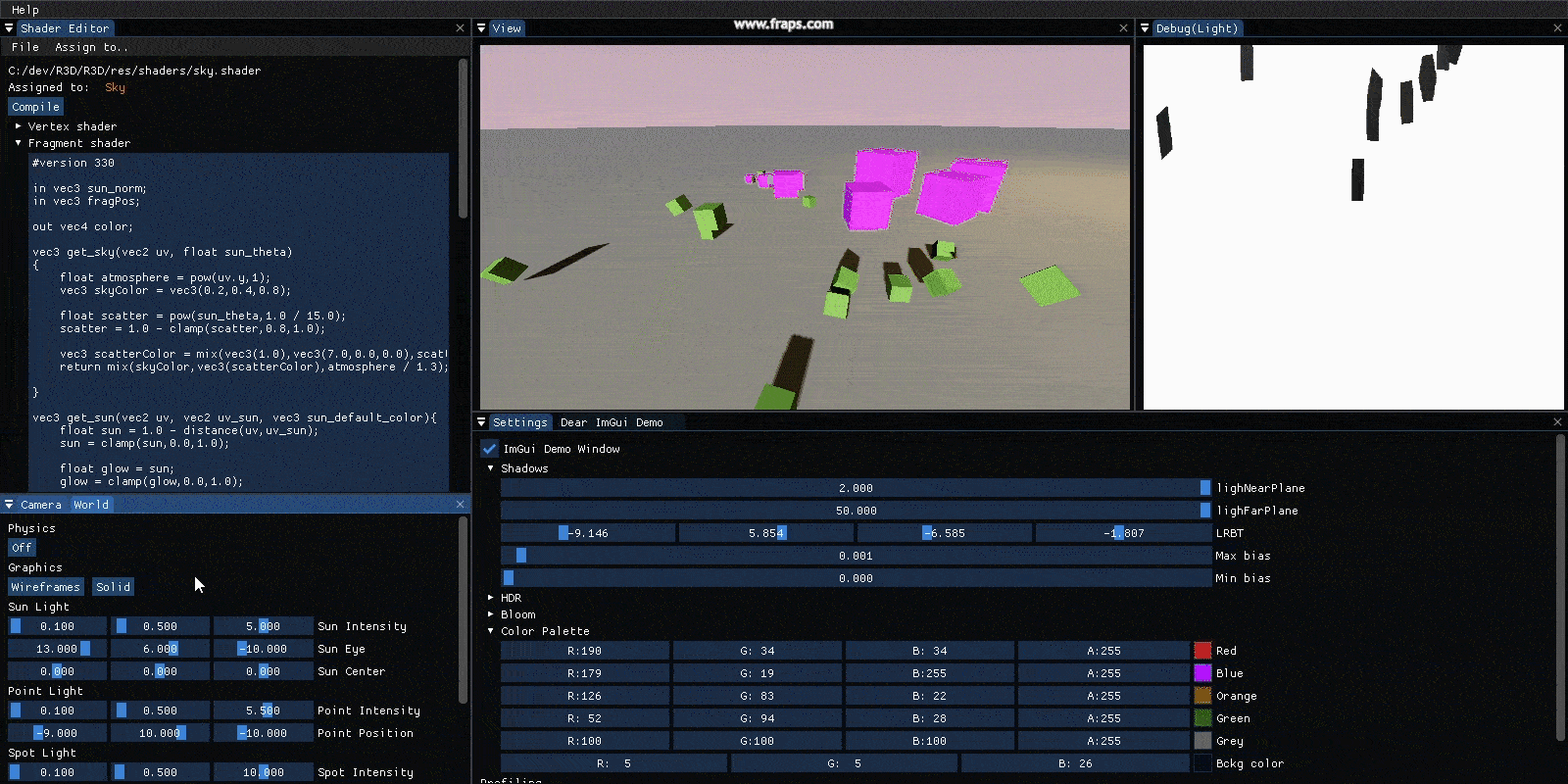Image resolution: width=1568 pixels, height=784 pixels.
Task: Collapse the Debug(Light) window triangle icon
Action: [1145, 28]
